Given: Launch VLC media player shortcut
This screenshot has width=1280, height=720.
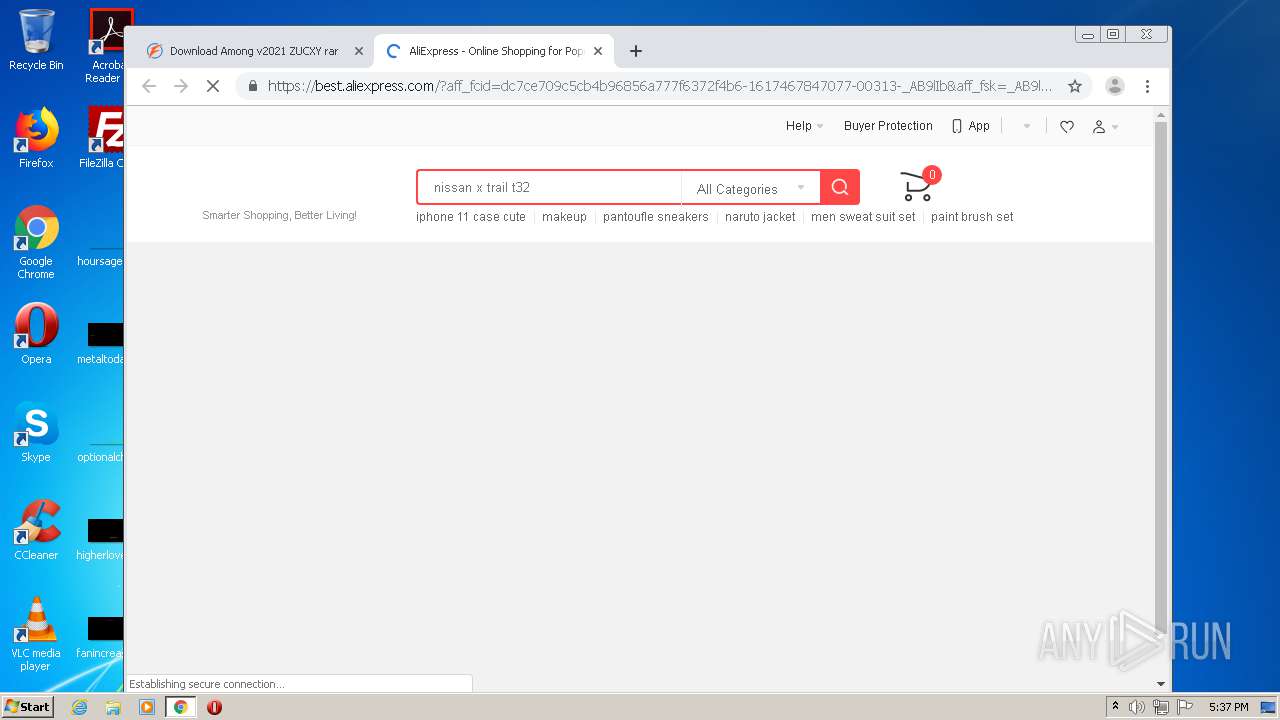Looking at the screenshot, I should coord(36,634).
